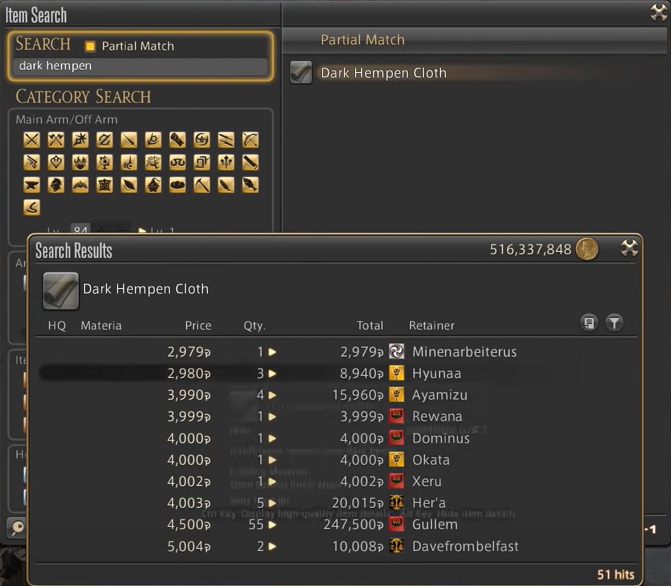This screenshot has width=671, height=586.
Task: Expand quantity arrow on Hyunaa row
Action: coord(272,373)
